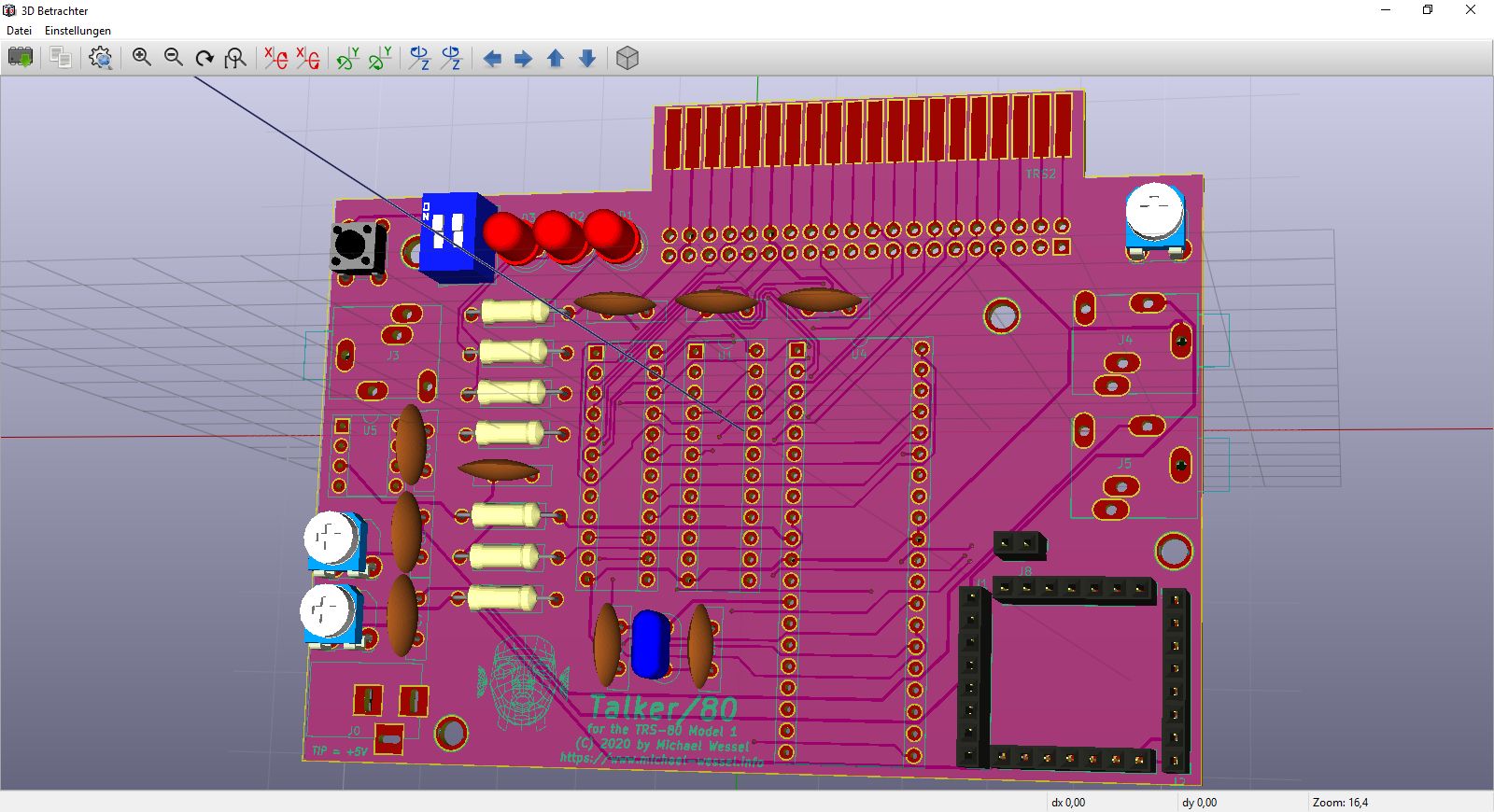Minimize the 3D Betrachter window
Viewport: 1494px width, 812px height.
[x=1386, y=10]
